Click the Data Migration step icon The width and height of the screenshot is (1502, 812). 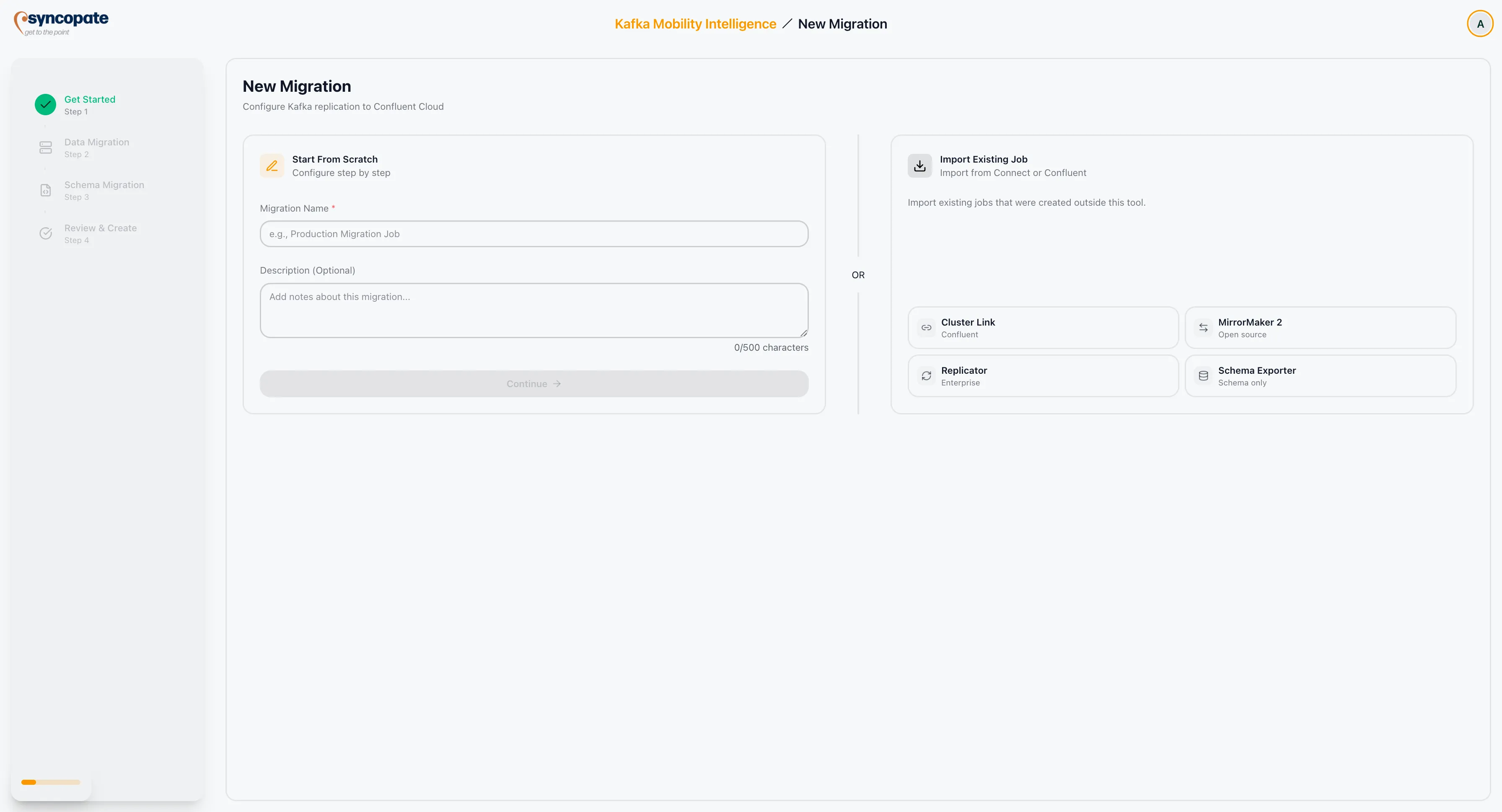(46, 147)
